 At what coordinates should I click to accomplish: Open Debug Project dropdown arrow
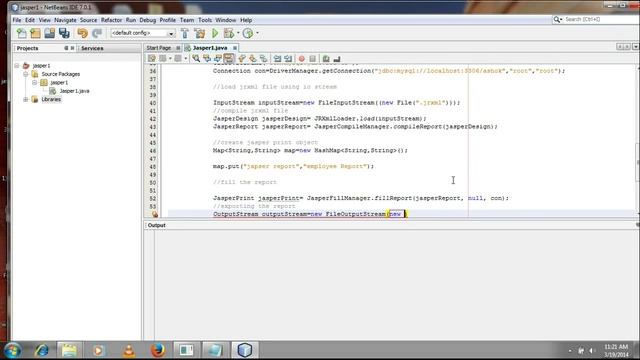click(x=238, y=33)
